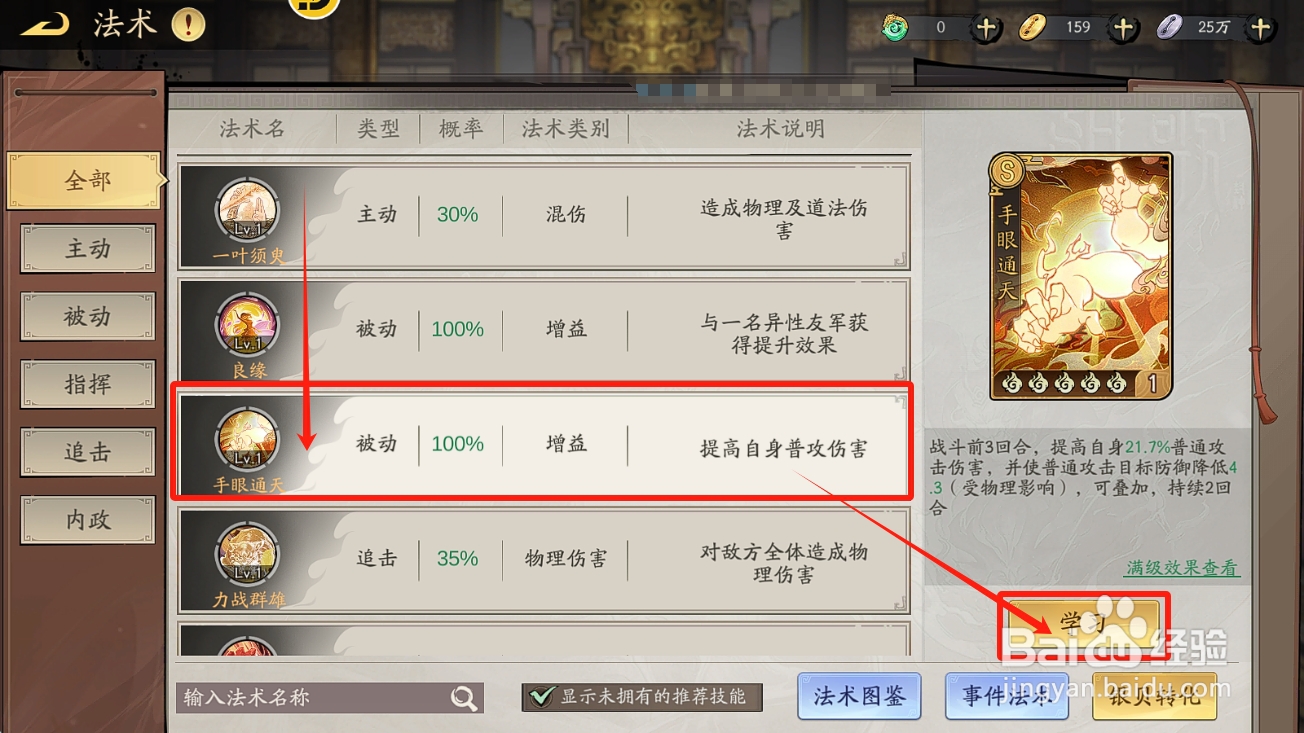
Task: Open the 满级效果查看 link
Action: 1182,568
